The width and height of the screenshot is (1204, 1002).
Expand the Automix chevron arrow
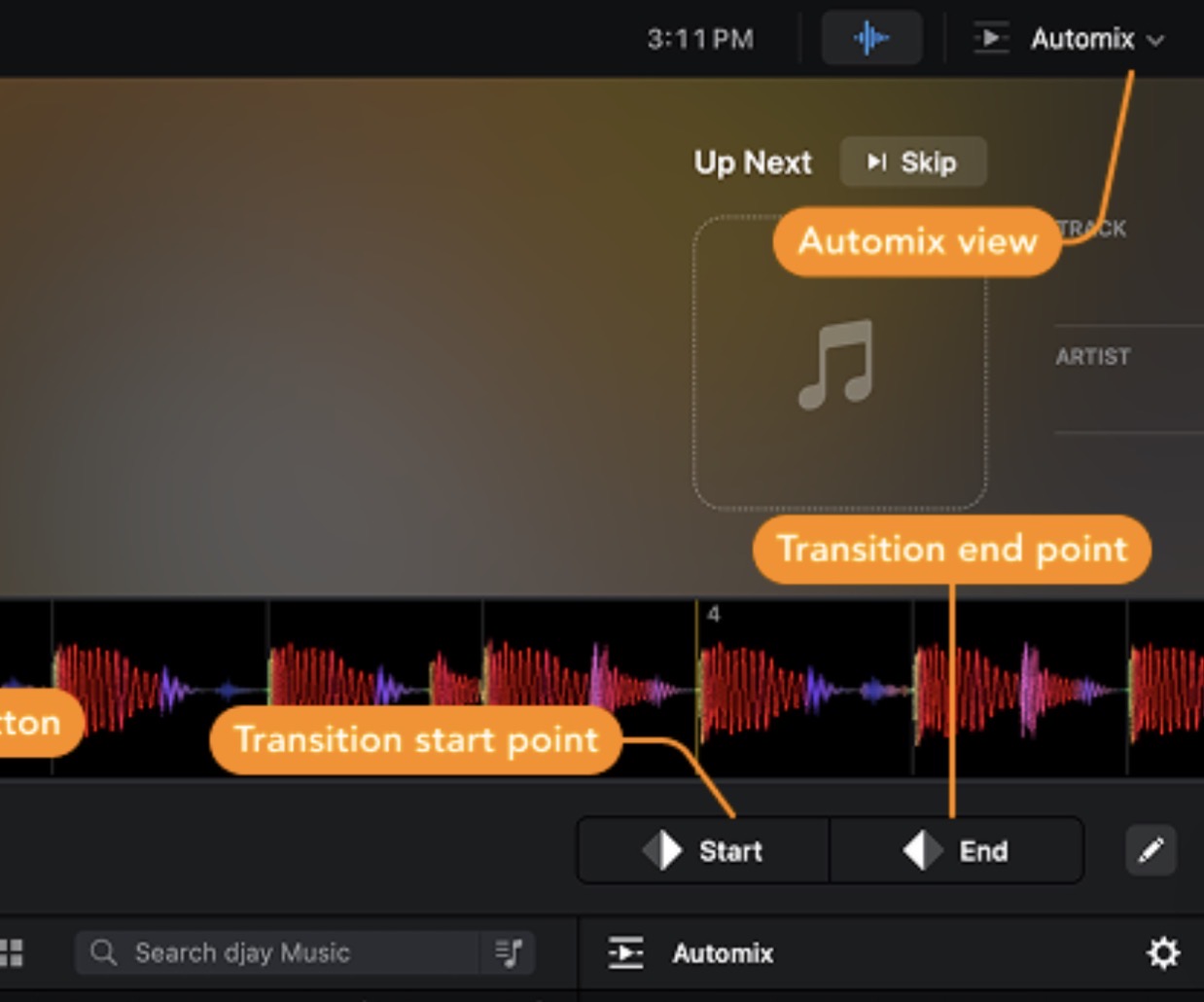click(1155, 40)
